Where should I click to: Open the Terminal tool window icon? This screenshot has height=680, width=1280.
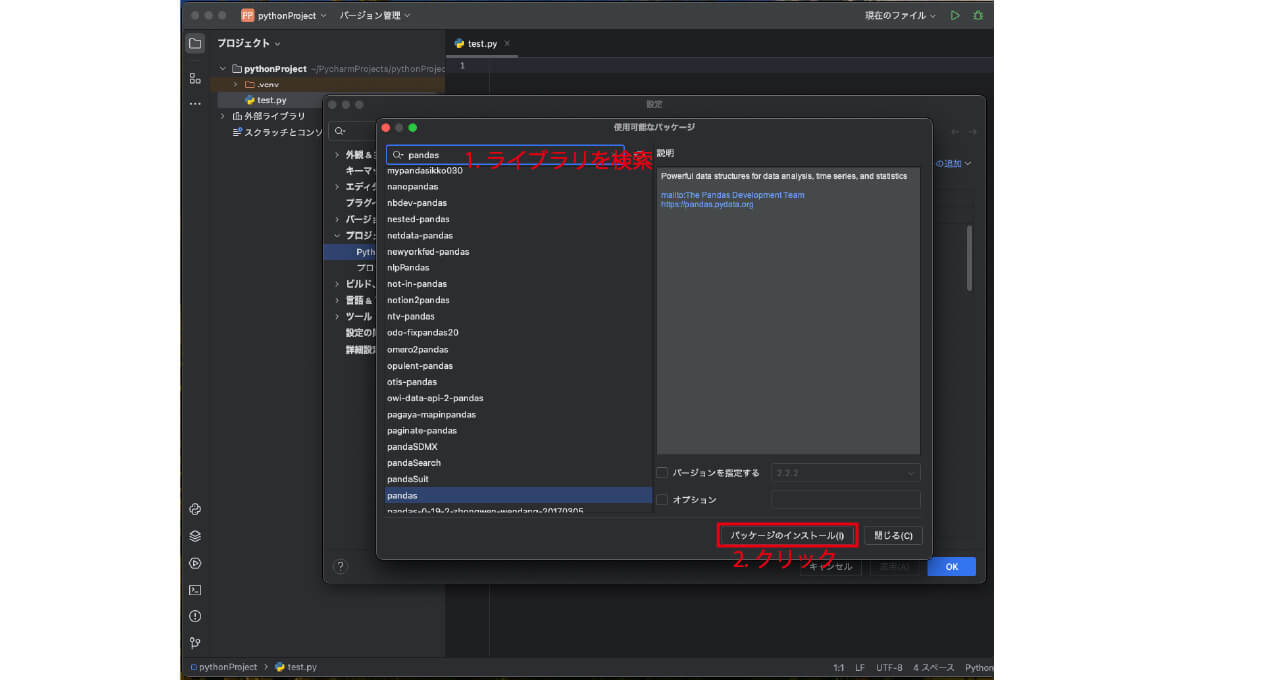click(195, 589)
